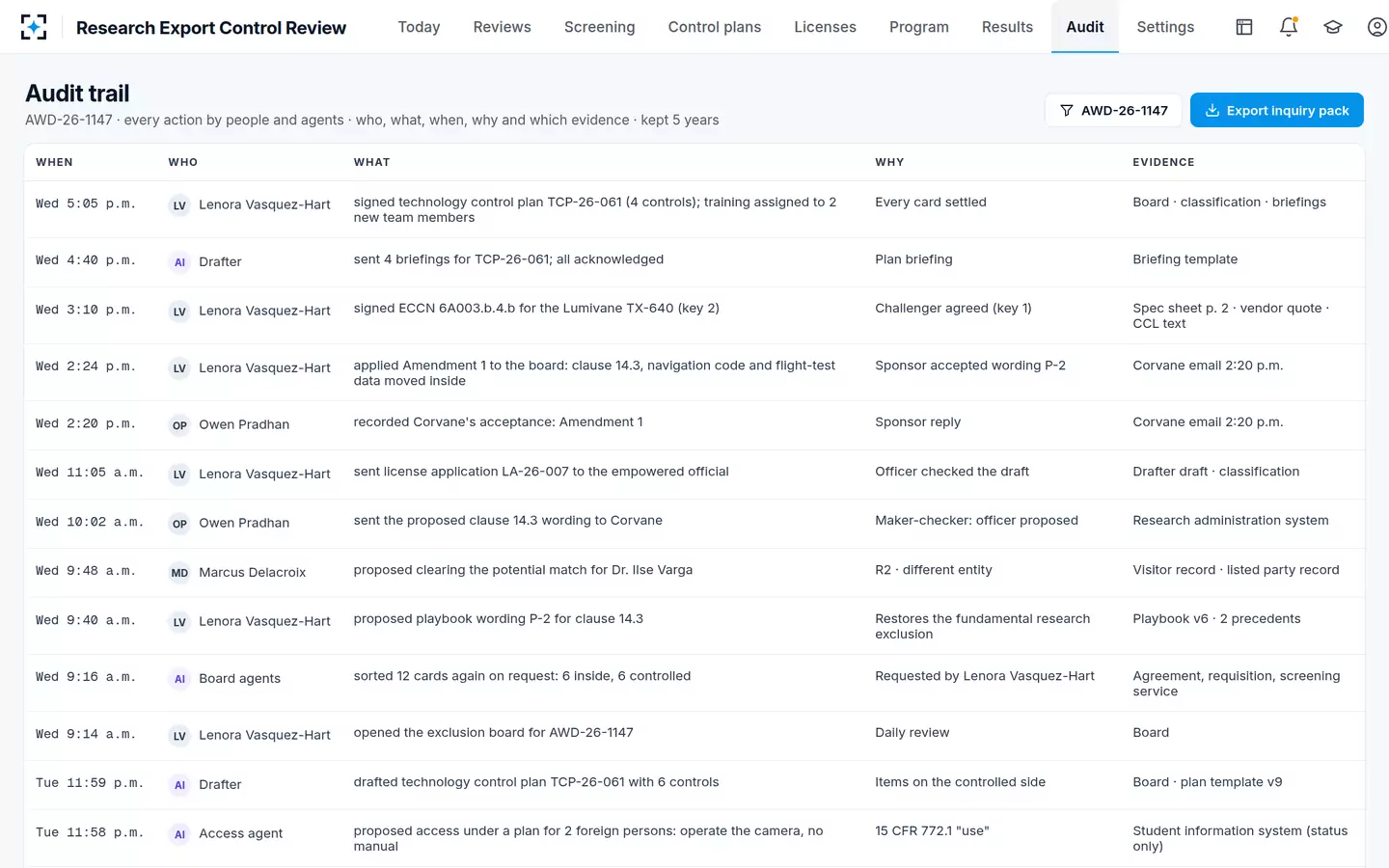Open the Program tab
Viewport: 1389px width, 868px height.
[919, 27]
